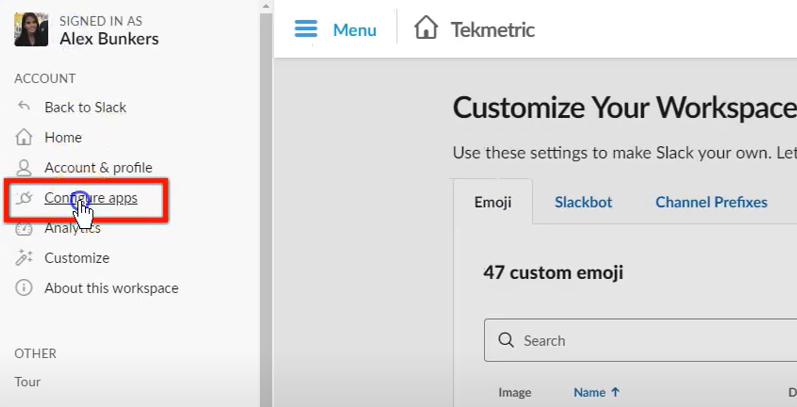Click the Analytics gauge icon

point(23,229)
